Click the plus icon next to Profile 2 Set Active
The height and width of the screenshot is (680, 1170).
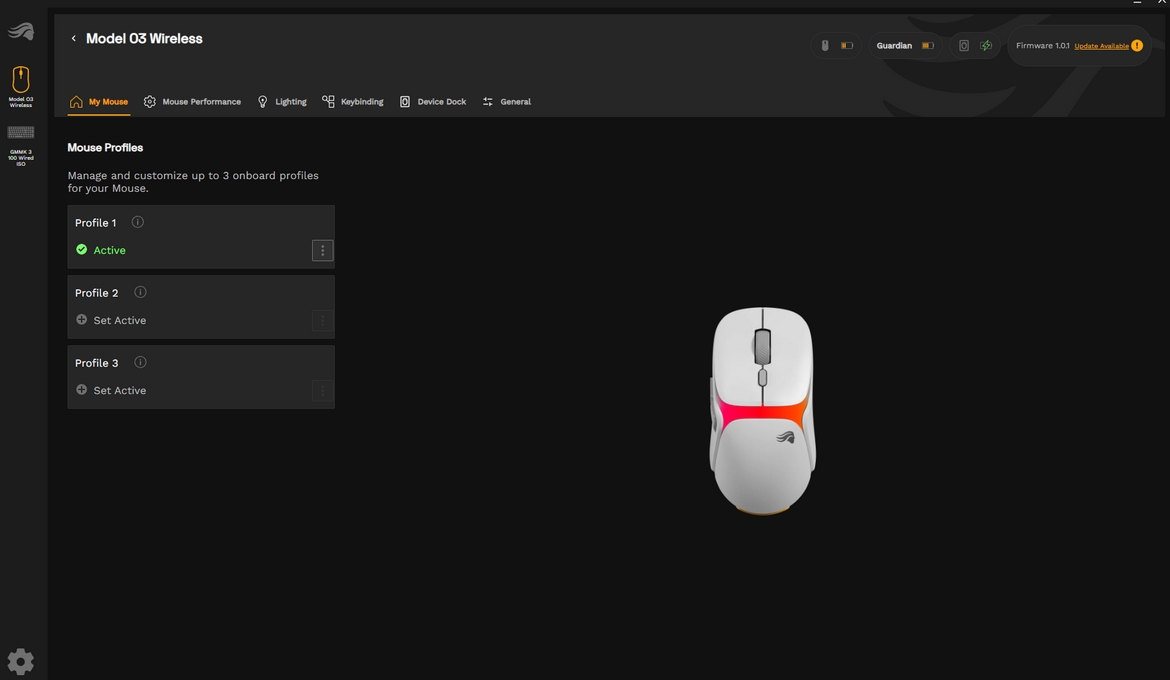(81, 319)
